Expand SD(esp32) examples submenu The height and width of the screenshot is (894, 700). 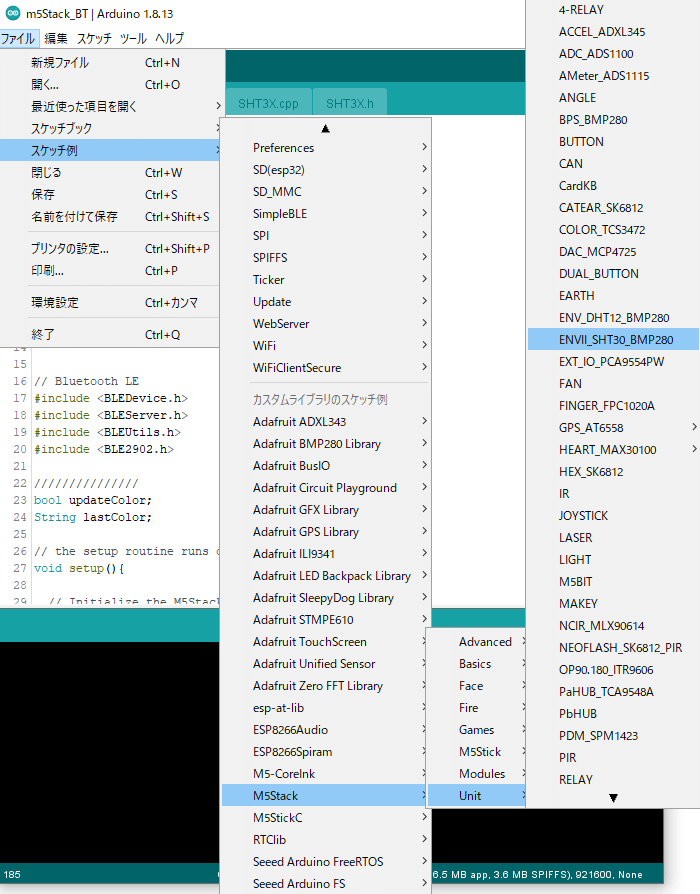point(325,170)
